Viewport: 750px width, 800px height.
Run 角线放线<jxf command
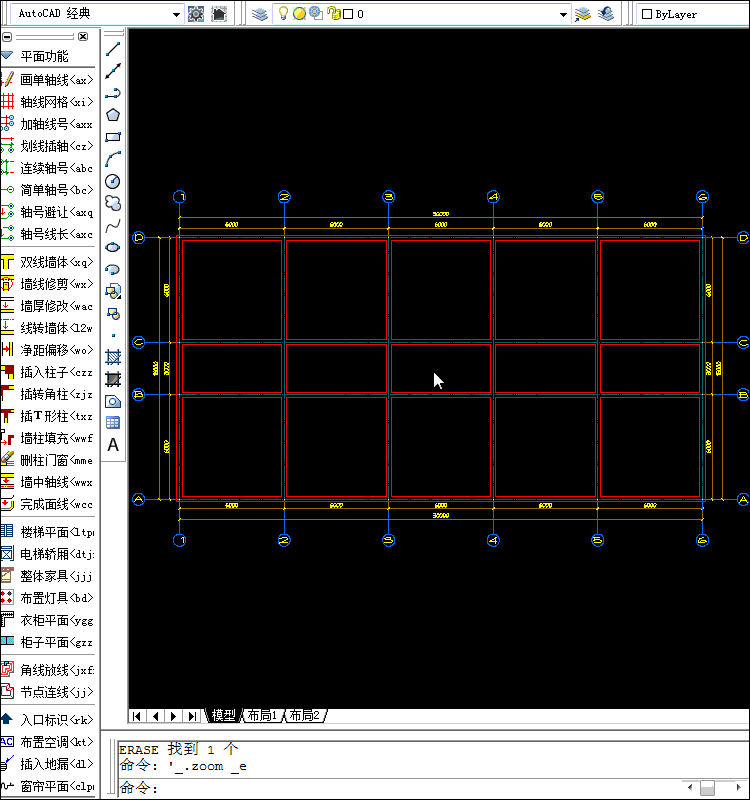coord(48,669)
